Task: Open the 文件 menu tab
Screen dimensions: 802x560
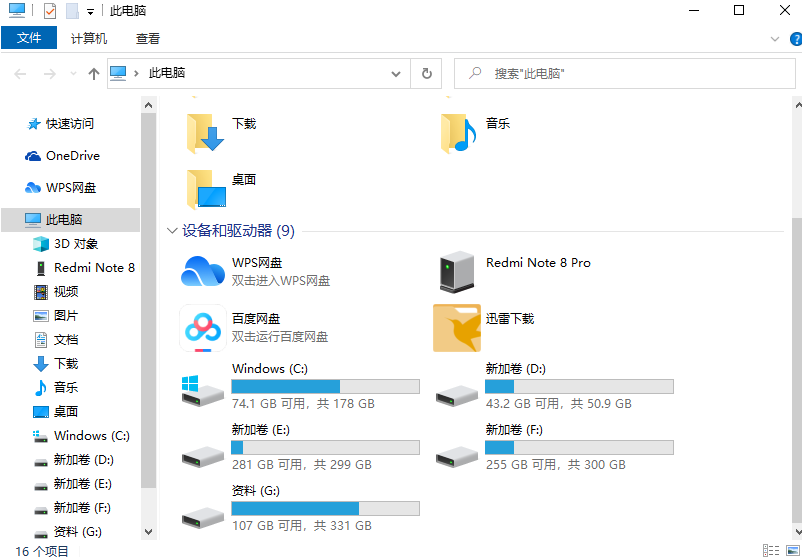Action: [29, 39]
